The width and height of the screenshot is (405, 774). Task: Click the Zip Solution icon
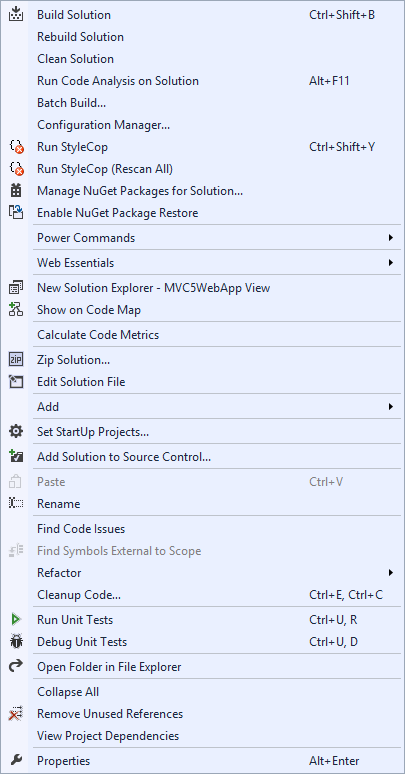pyautogui.click(x=16, y=360)
